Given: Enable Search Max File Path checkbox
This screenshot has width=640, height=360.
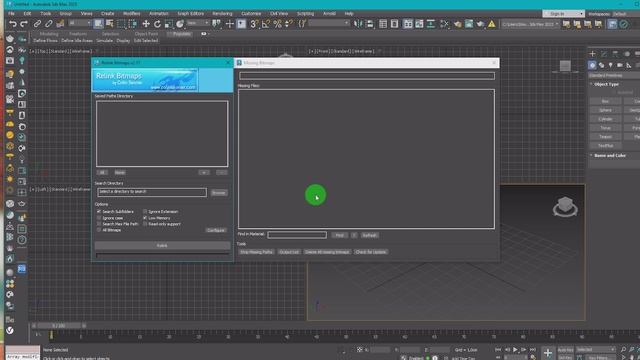Looking at the screenshot, I should tap(99, 224).
